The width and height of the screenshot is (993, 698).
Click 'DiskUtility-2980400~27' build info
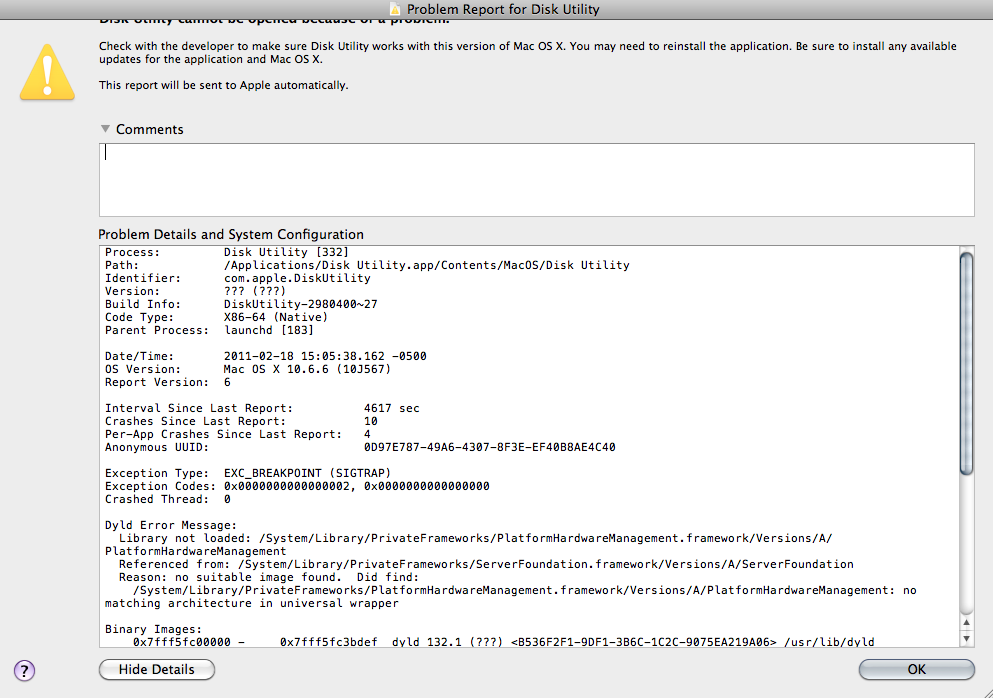(x=300, y=304)
